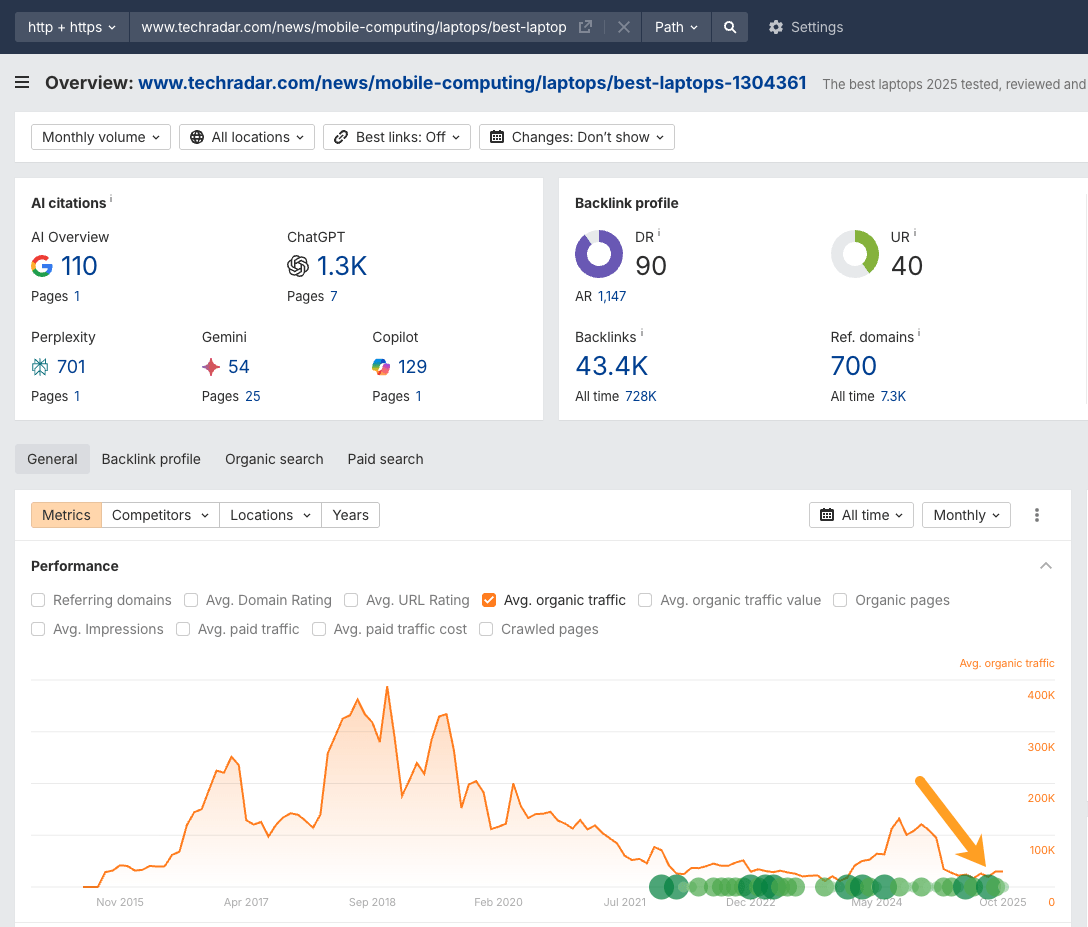Image resolution: width=1088 pixels, height=927 pixels.
Task: Click the Google icon under AI Overview
Action: pyautogui.click(x=42, y=266)
